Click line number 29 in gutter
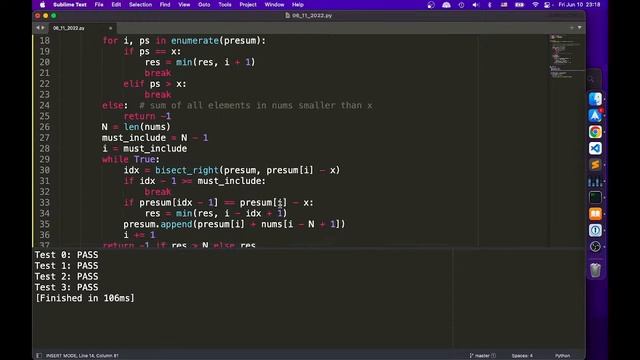 [x=44, y=159]
